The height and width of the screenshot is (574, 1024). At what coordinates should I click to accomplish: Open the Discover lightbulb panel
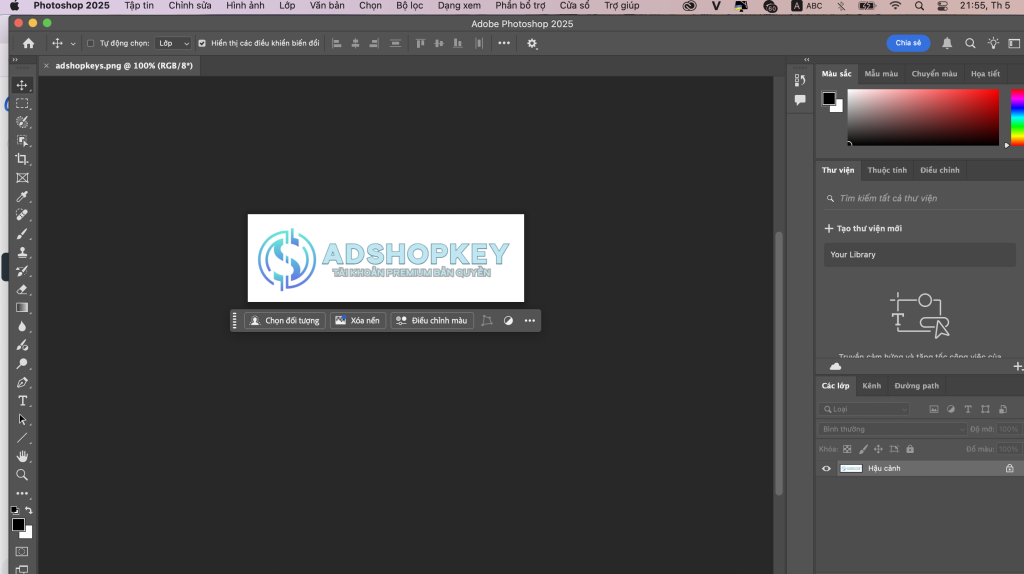pyautogui.click(x=993, y=43)
